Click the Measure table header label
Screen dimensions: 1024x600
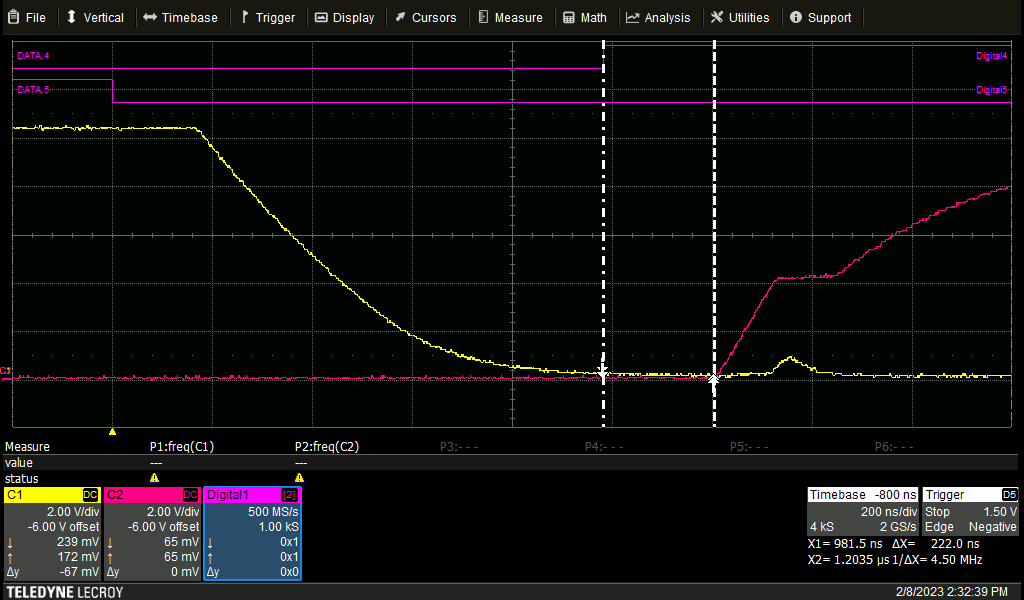(27, 447)
